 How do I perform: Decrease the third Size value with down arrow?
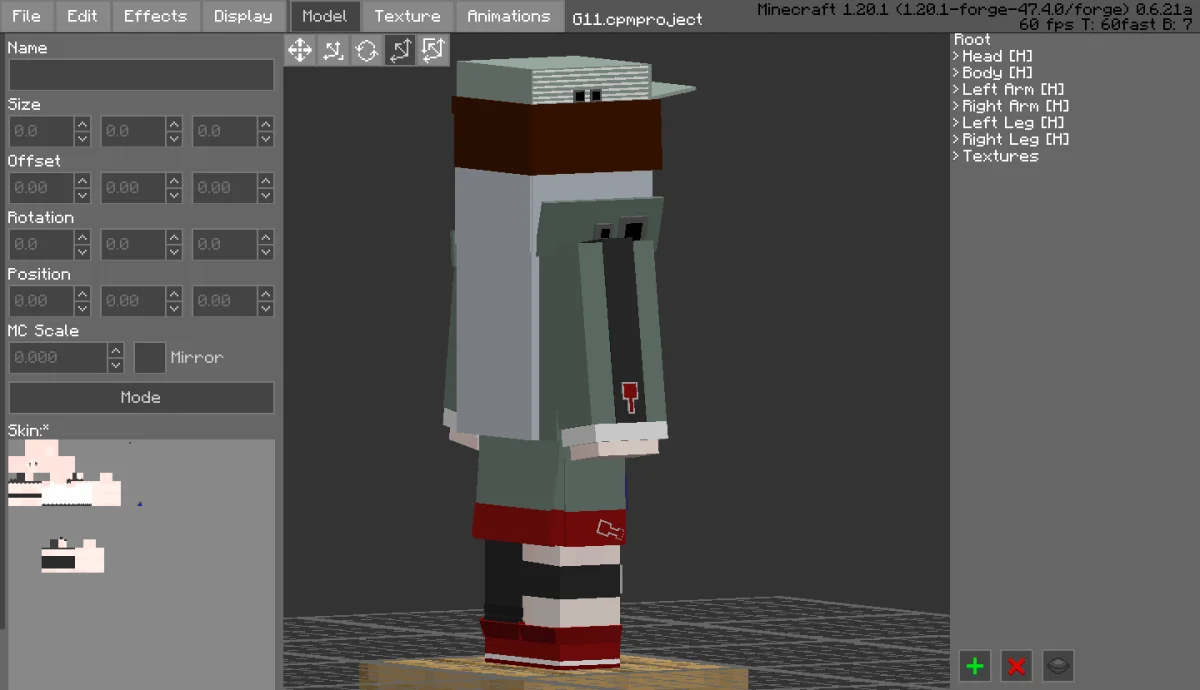pyautogui.click(x=267, y=139)
